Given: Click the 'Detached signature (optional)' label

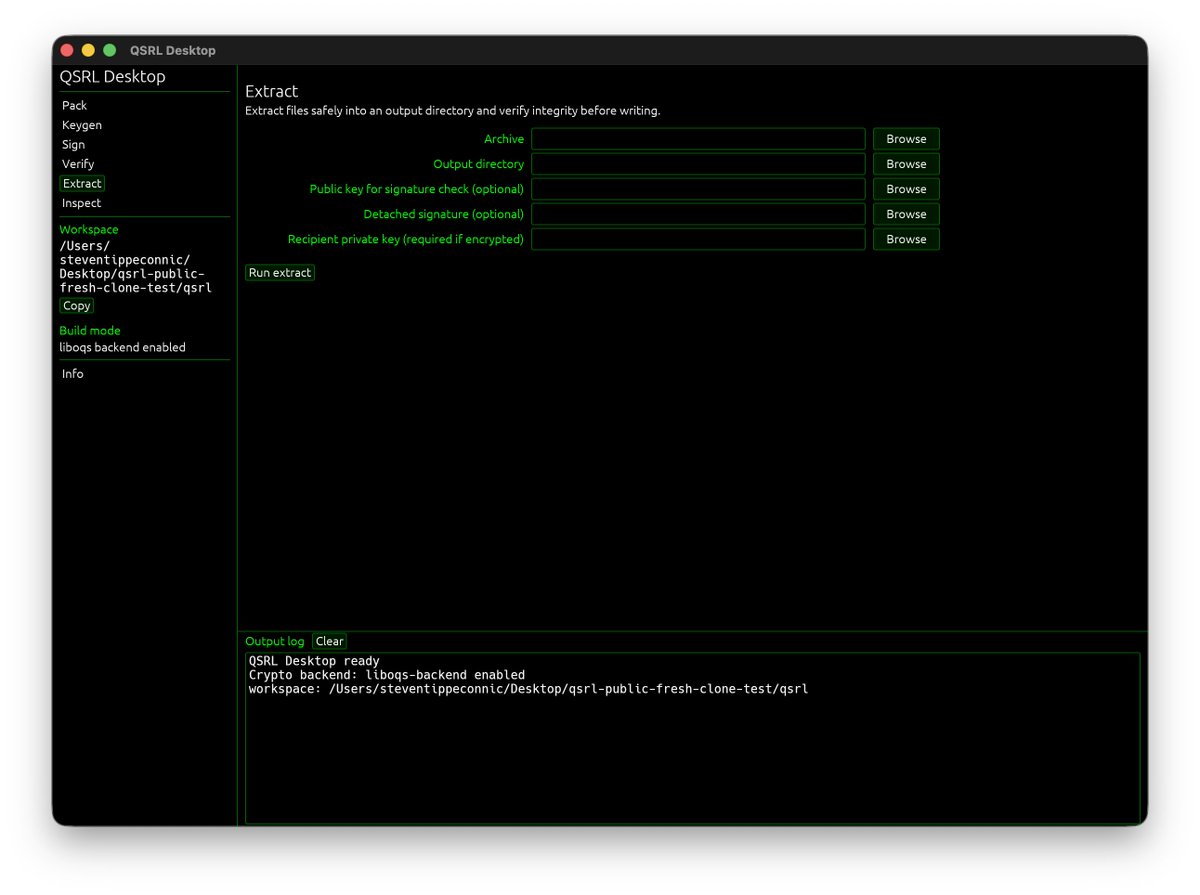Looking at the screenshot, I should pyautogui.click(x=443, y=214).
